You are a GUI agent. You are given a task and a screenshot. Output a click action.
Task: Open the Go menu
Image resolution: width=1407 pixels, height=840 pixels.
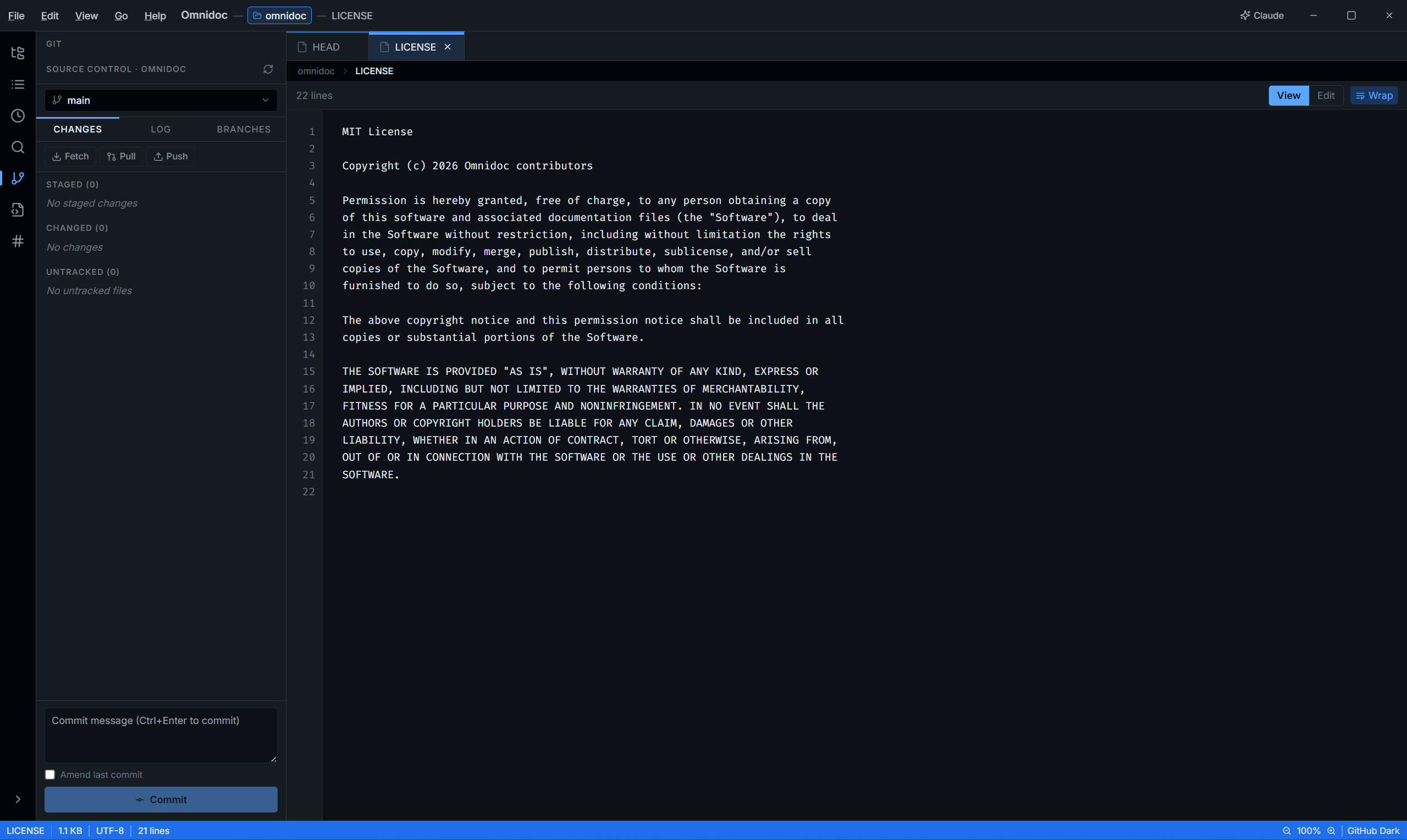coord(121,16)
